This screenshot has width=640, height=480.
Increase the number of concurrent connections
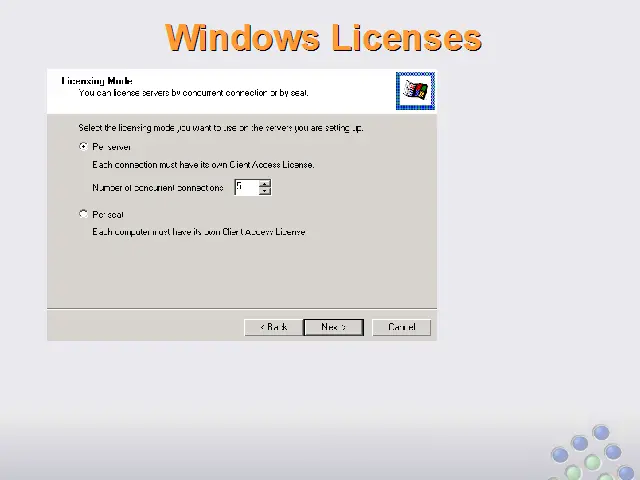265,183
